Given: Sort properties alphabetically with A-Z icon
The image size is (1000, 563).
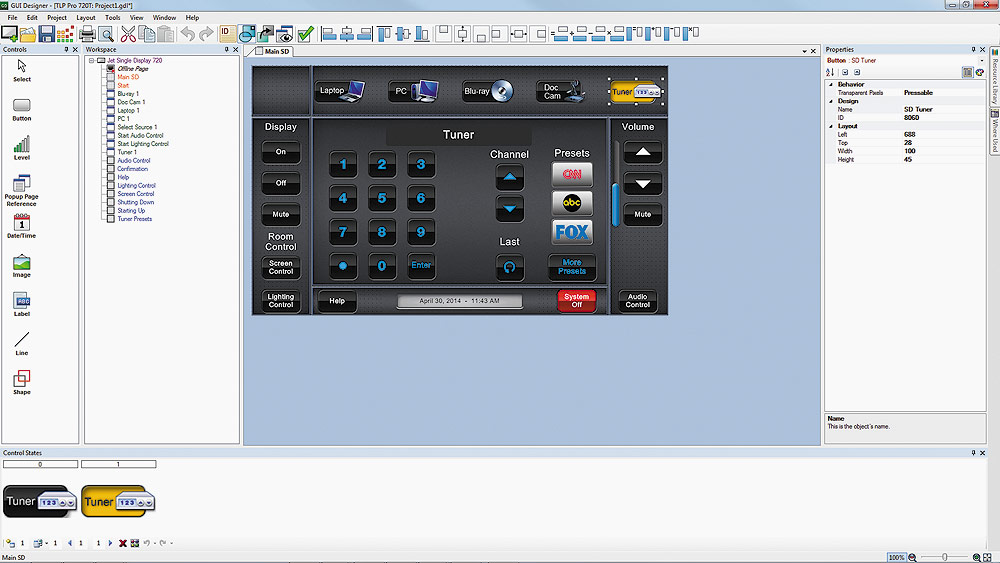Looking at the screenshot, I should (x=830, y=72).
